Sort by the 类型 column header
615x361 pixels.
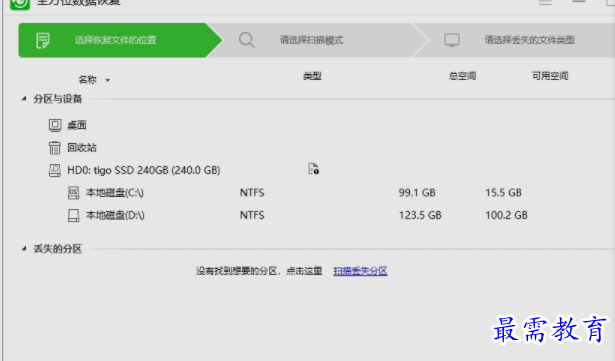pos(312,76)
